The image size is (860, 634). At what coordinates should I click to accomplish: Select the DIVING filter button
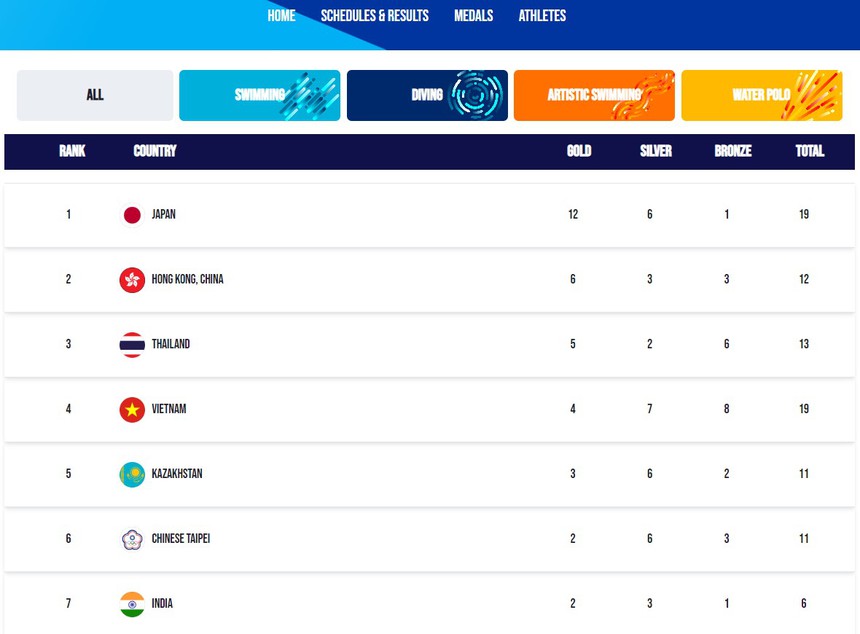tap(427, 95)
